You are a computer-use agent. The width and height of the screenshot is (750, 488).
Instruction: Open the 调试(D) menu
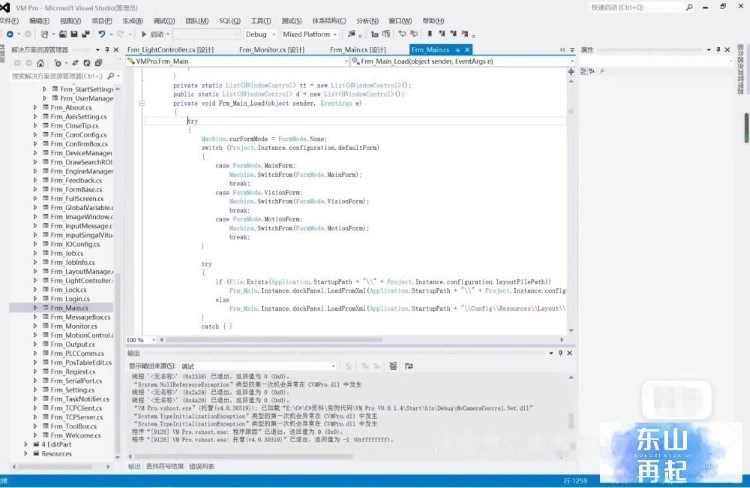(x=164, y=21)
